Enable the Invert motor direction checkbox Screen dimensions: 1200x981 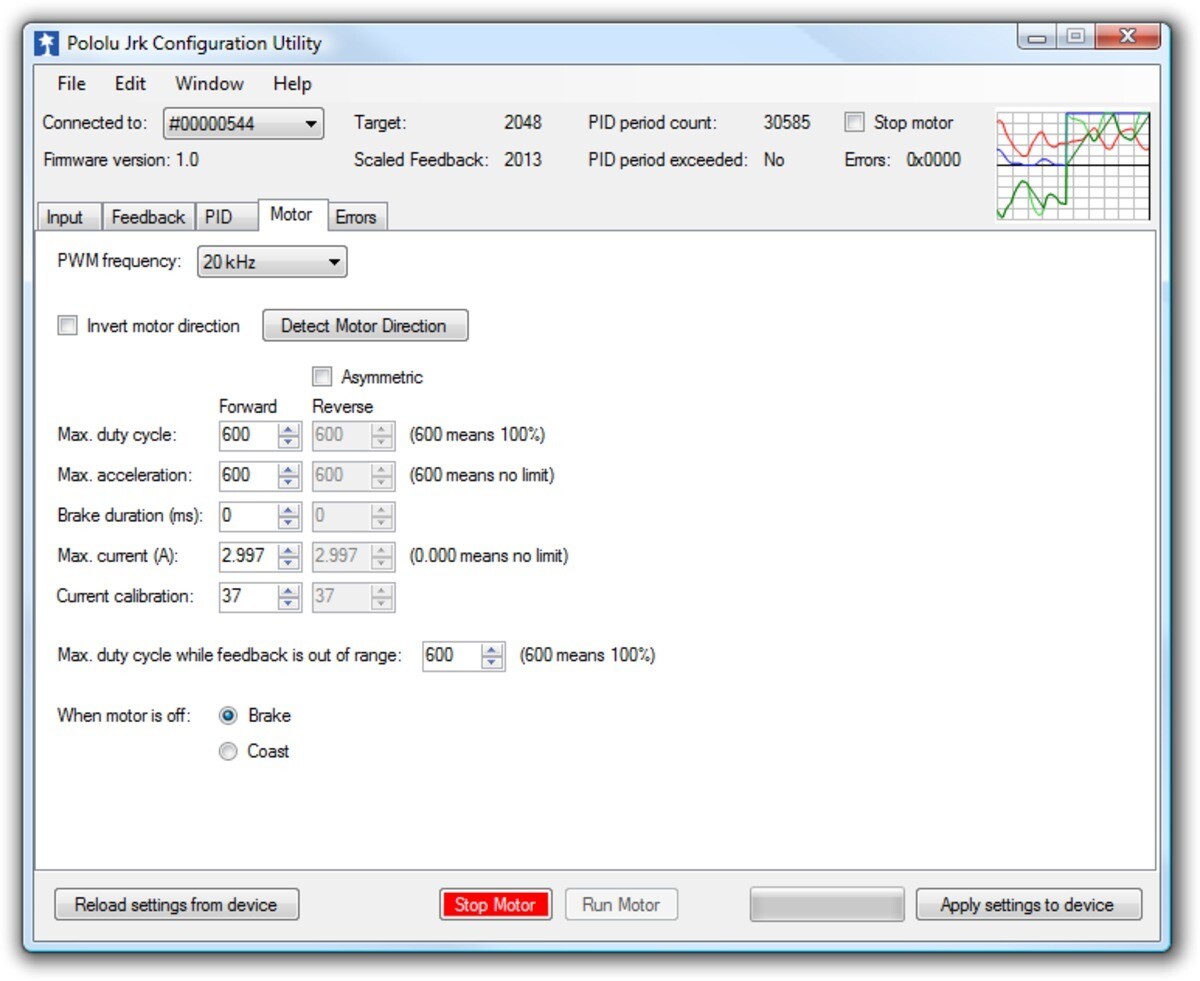(x=67, y=326)
